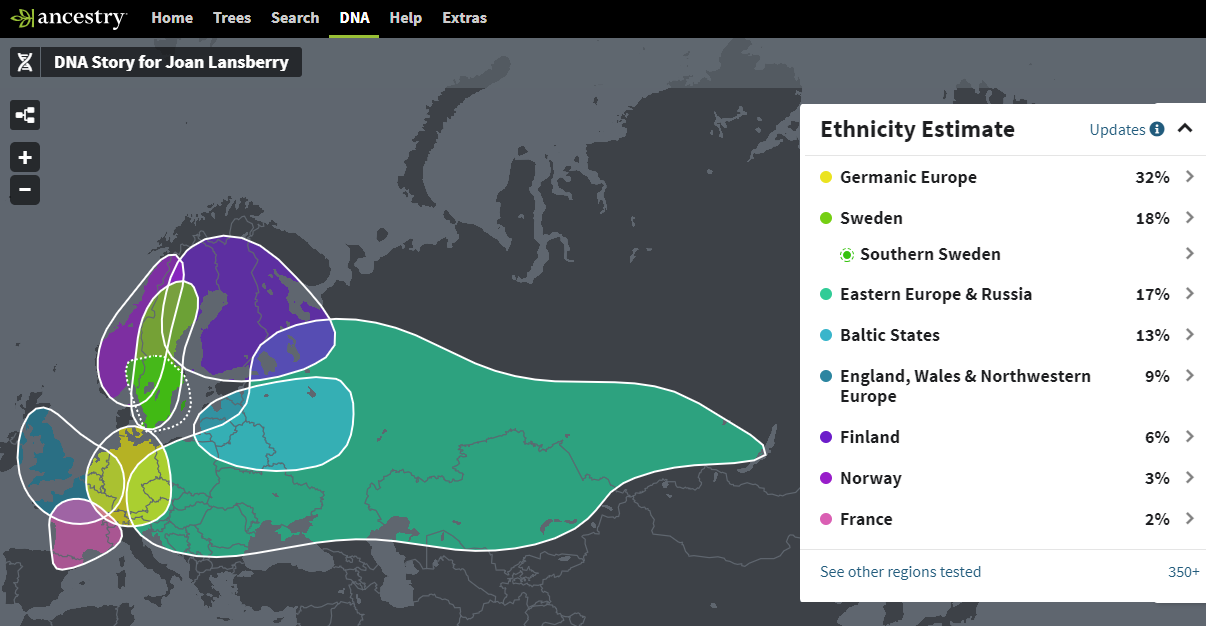Image resolution: width=1206 pixels, height=626 pixels.
Task: Zoom in on the map
Action: [25, 157]
